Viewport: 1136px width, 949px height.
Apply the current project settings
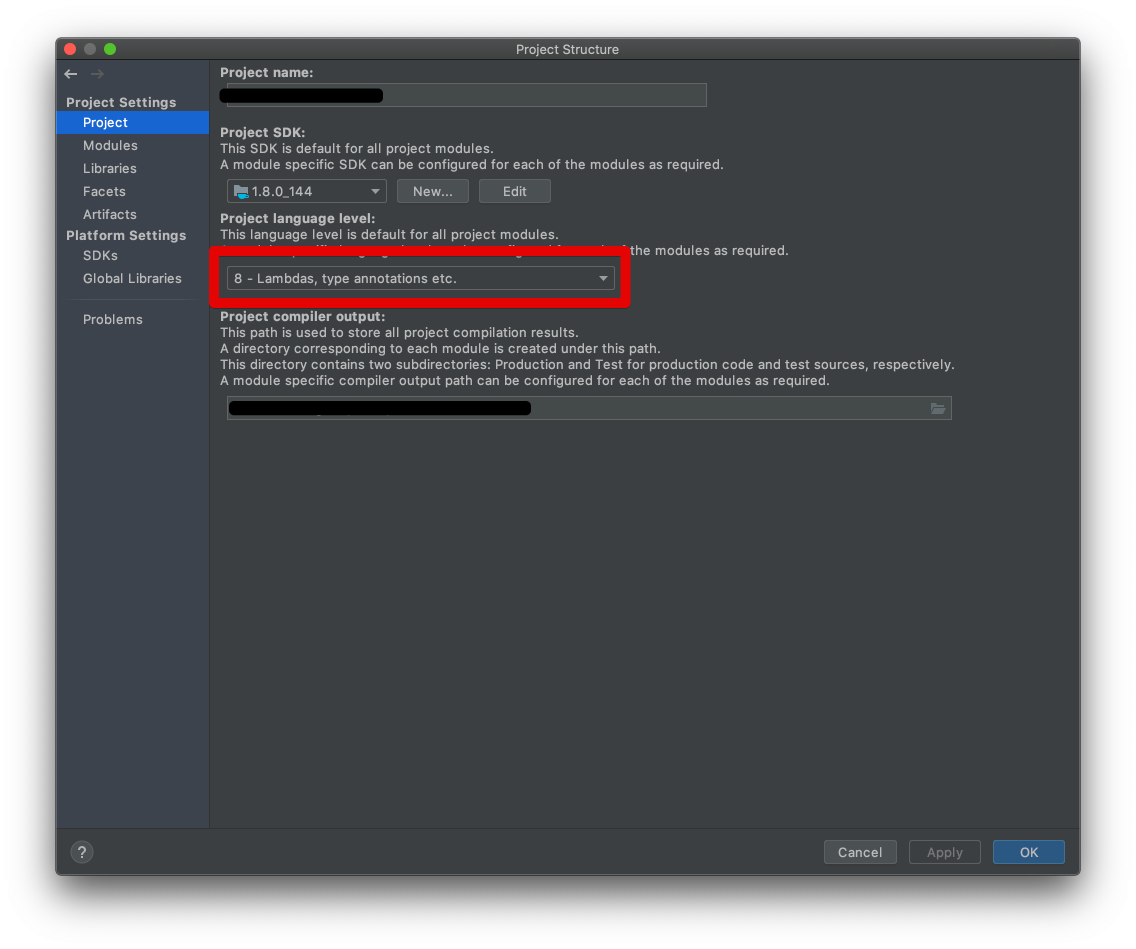click(x=944, y=851)
